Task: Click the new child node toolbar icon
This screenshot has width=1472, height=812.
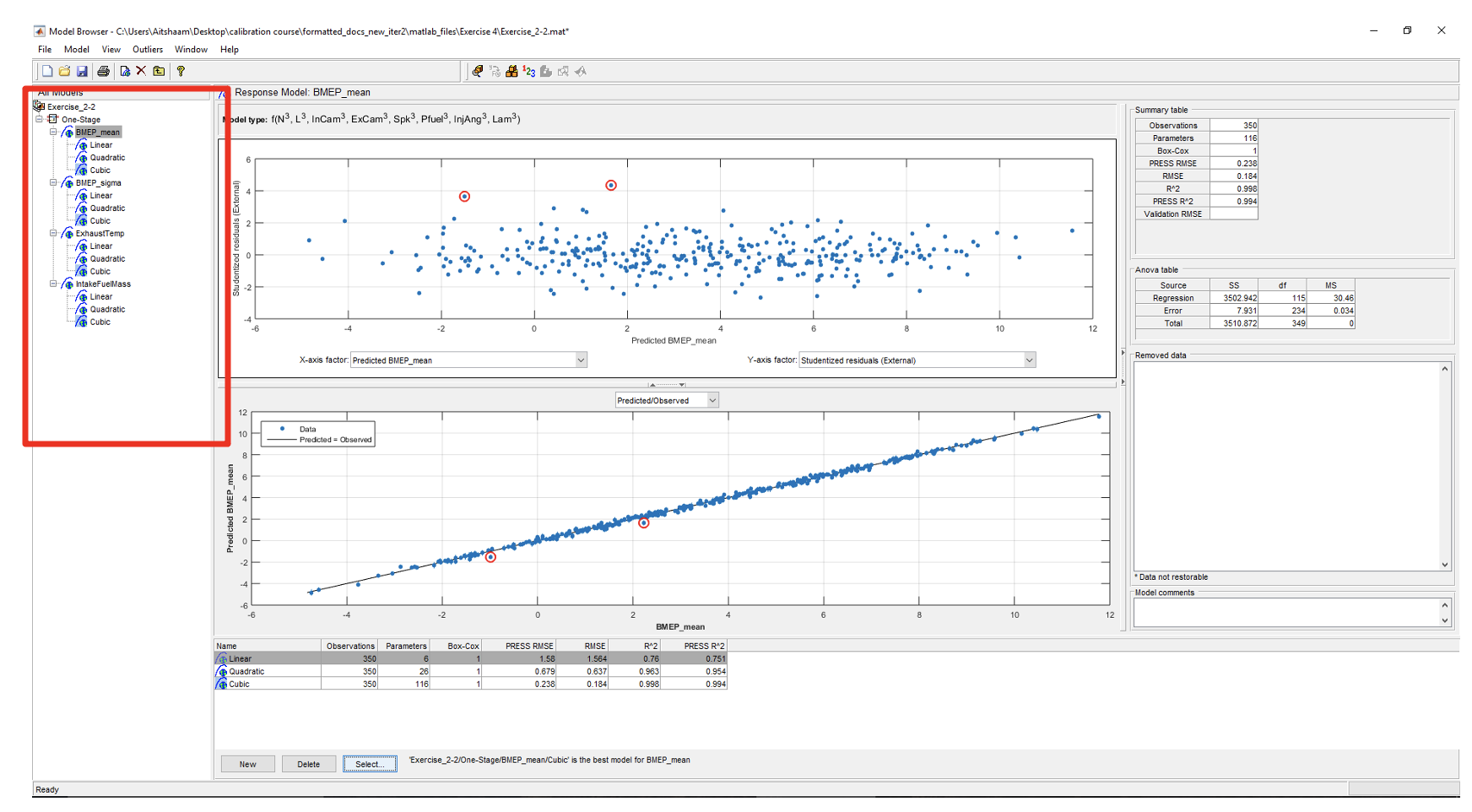Action: (x=125, y=72)
